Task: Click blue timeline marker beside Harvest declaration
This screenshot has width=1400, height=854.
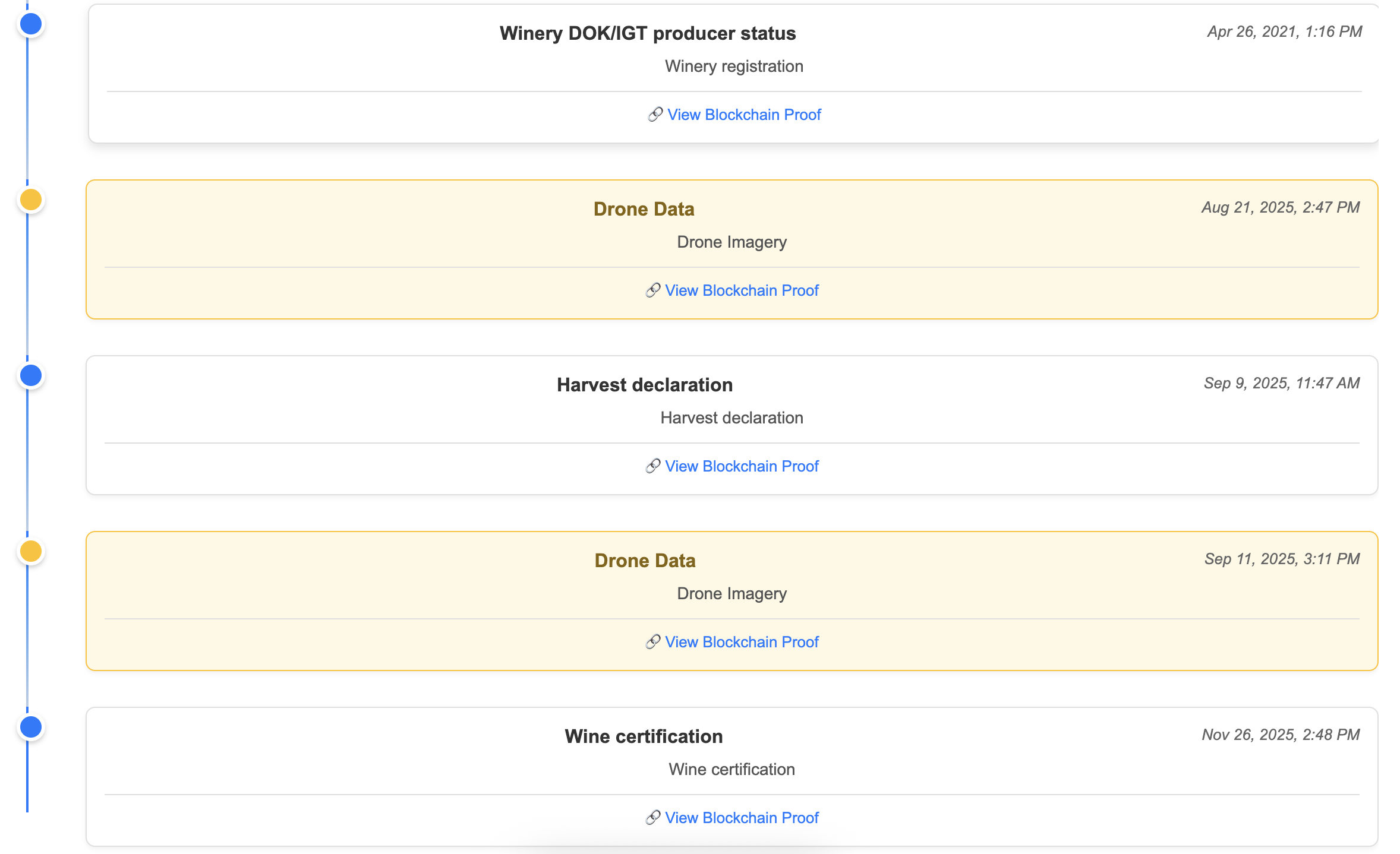Action: [31, 376]
